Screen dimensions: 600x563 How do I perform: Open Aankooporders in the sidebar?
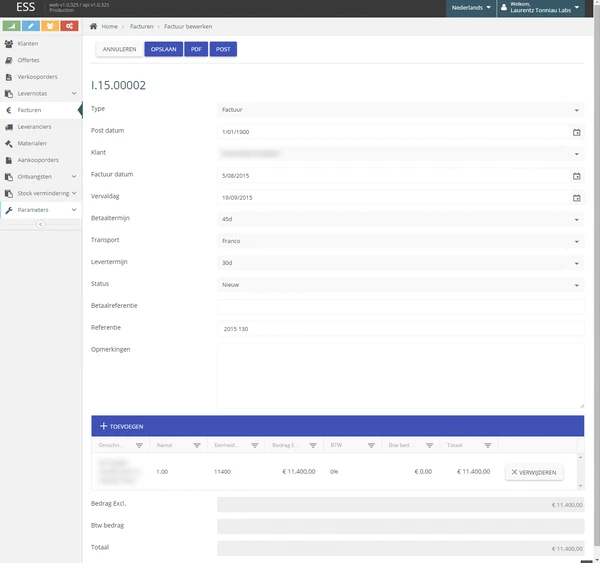point(41,160)
